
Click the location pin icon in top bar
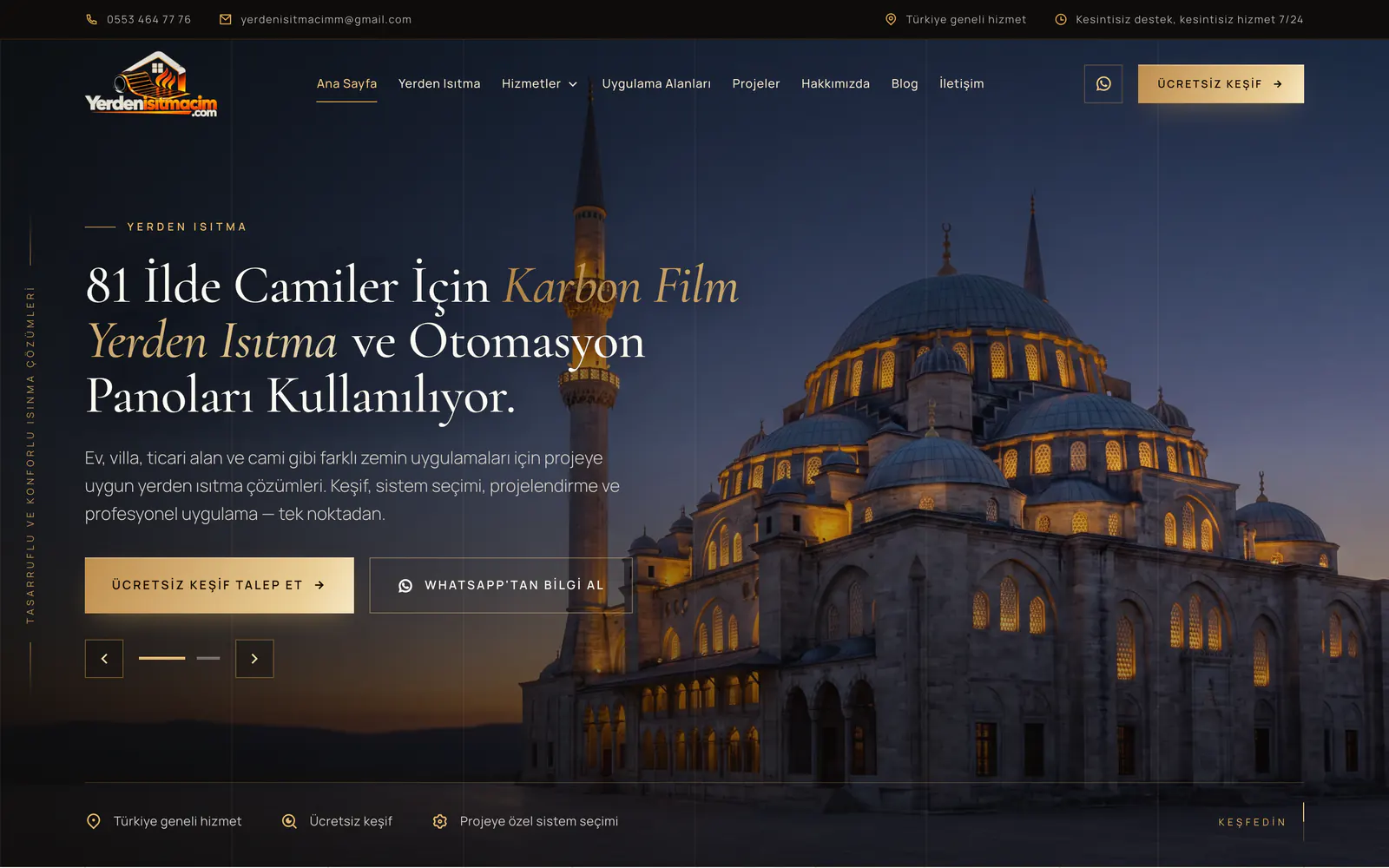click(x=891, y=19)
